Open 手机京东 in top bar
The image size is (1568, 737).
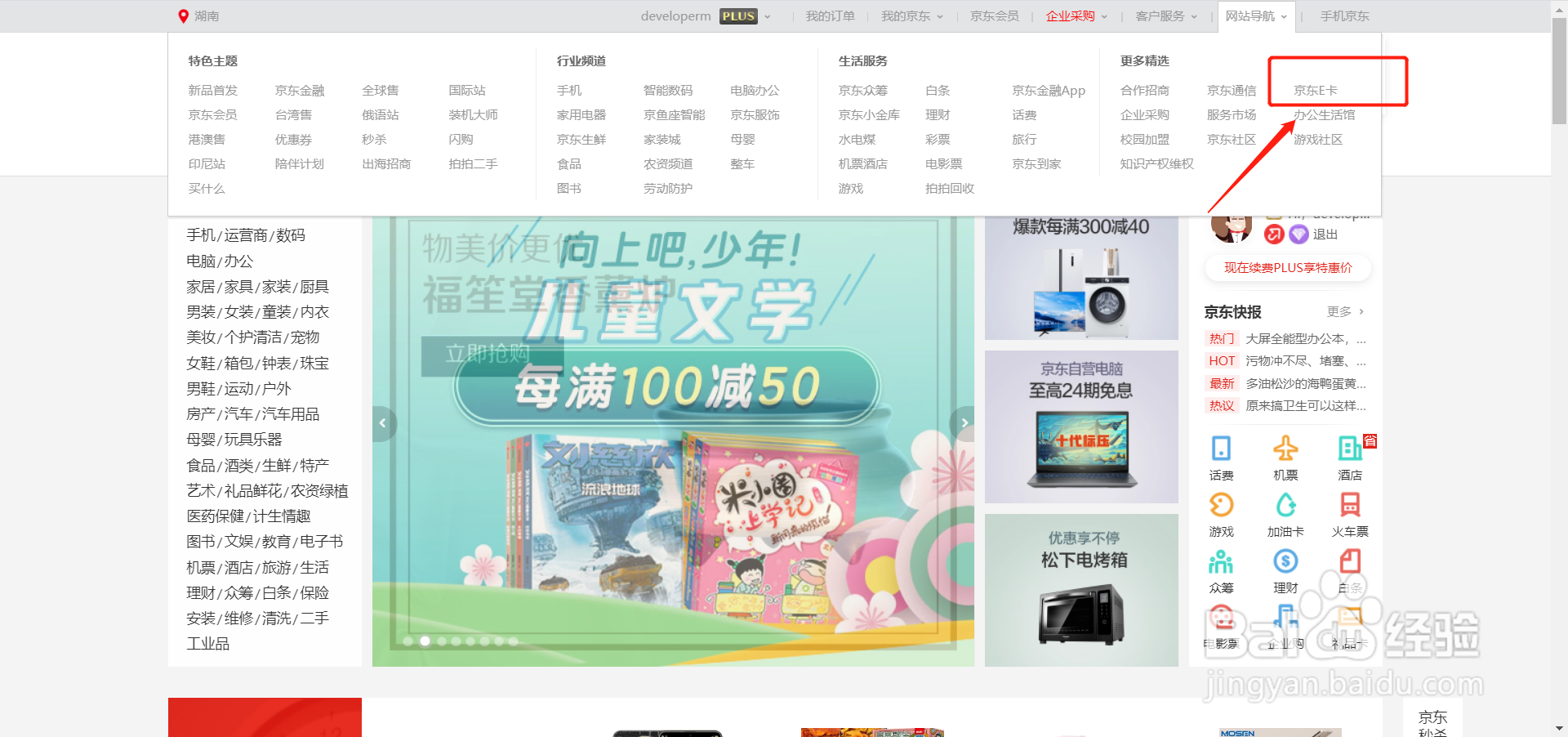pyautogui.click(x=1344, y=16)
